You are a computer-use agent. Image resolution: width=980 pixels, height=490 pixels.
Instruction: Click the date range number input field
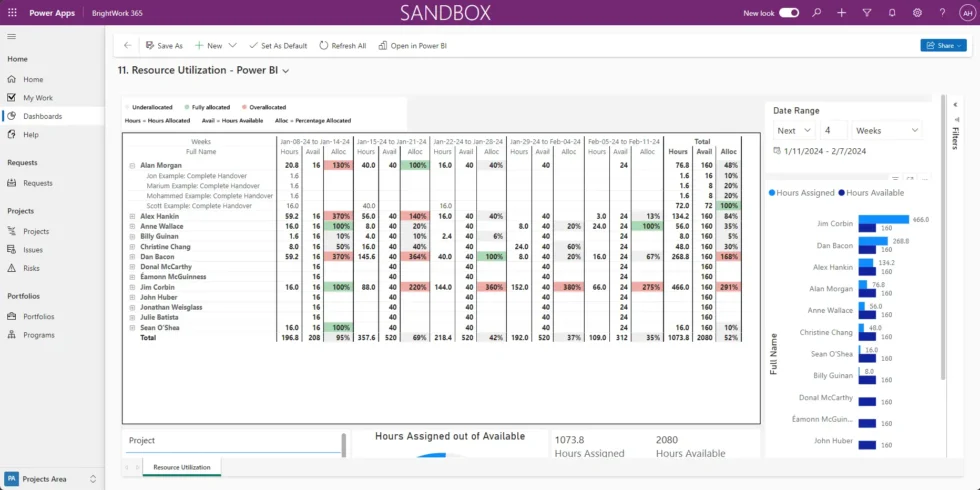834,130
